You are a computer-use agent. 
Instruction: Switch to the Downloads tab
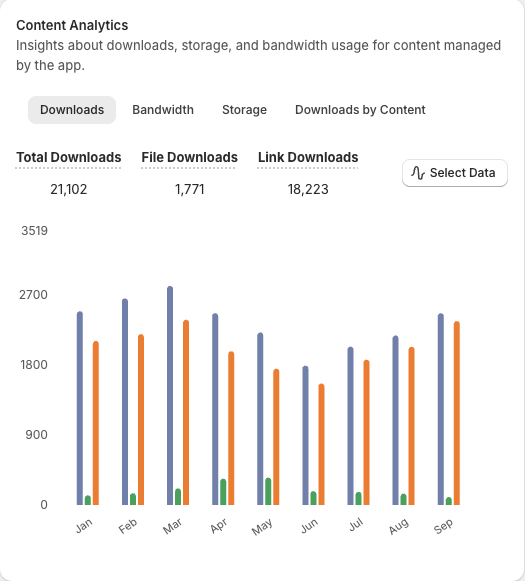[x=72, y=110]
